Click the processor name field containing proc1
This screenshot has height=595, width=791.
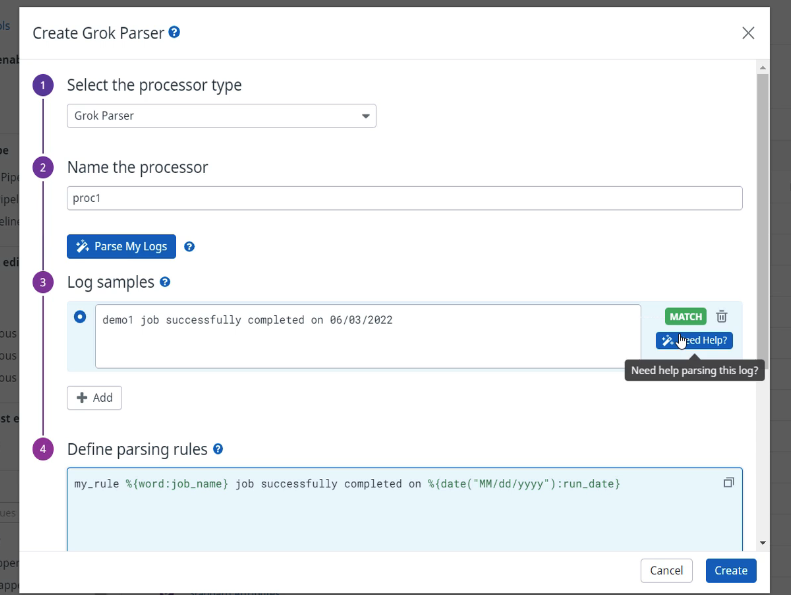(x=405, y=198)
